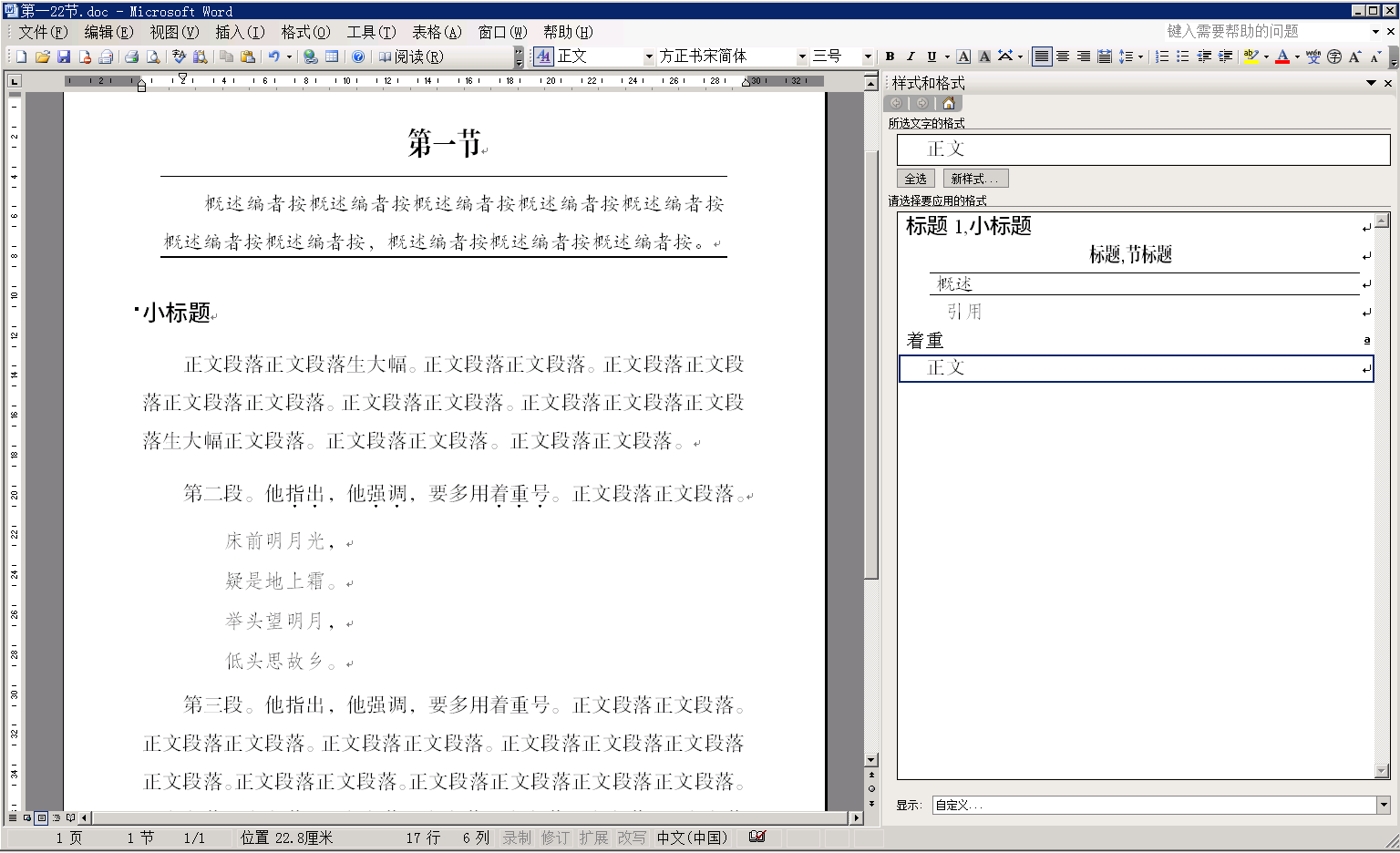Click the numbered list icon

tap(1162, 57)
